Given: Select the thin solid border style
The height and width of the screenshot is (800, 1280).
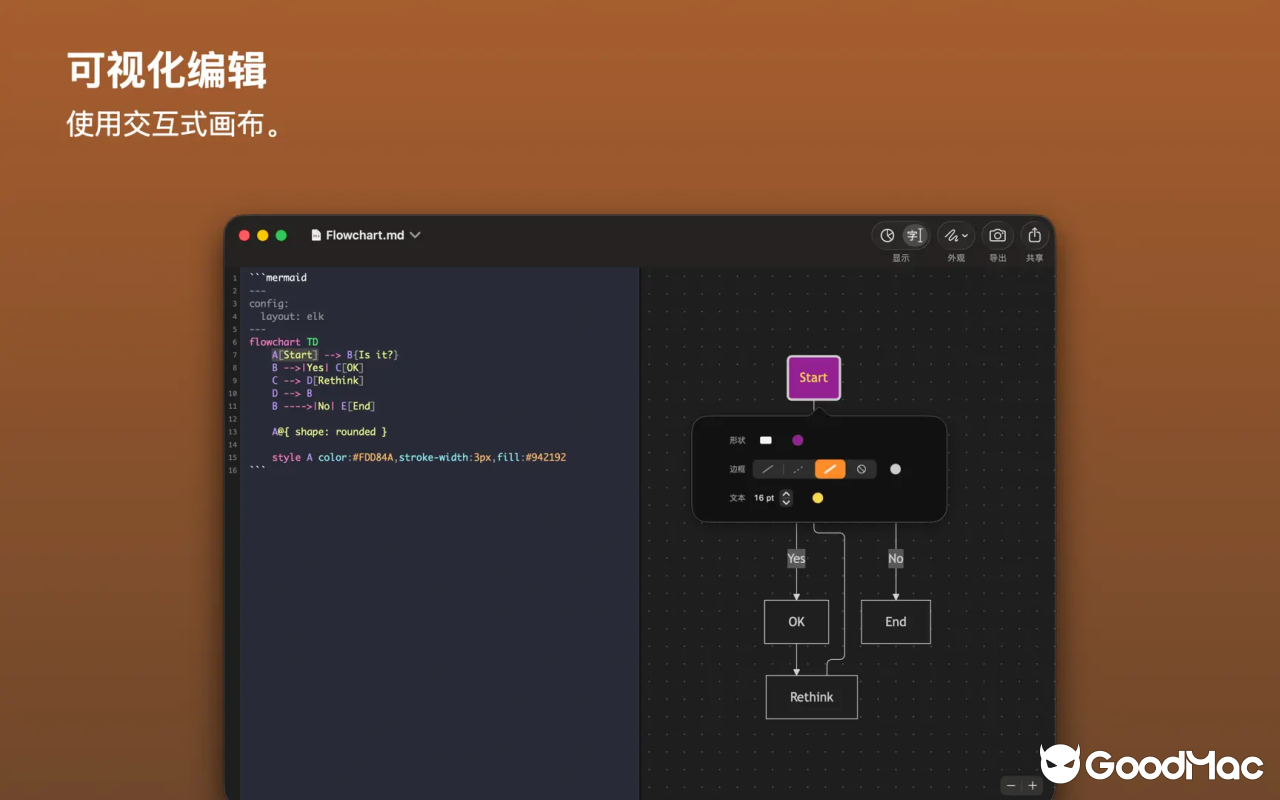Looking at the screenshot, I should [x=768, y=469].
